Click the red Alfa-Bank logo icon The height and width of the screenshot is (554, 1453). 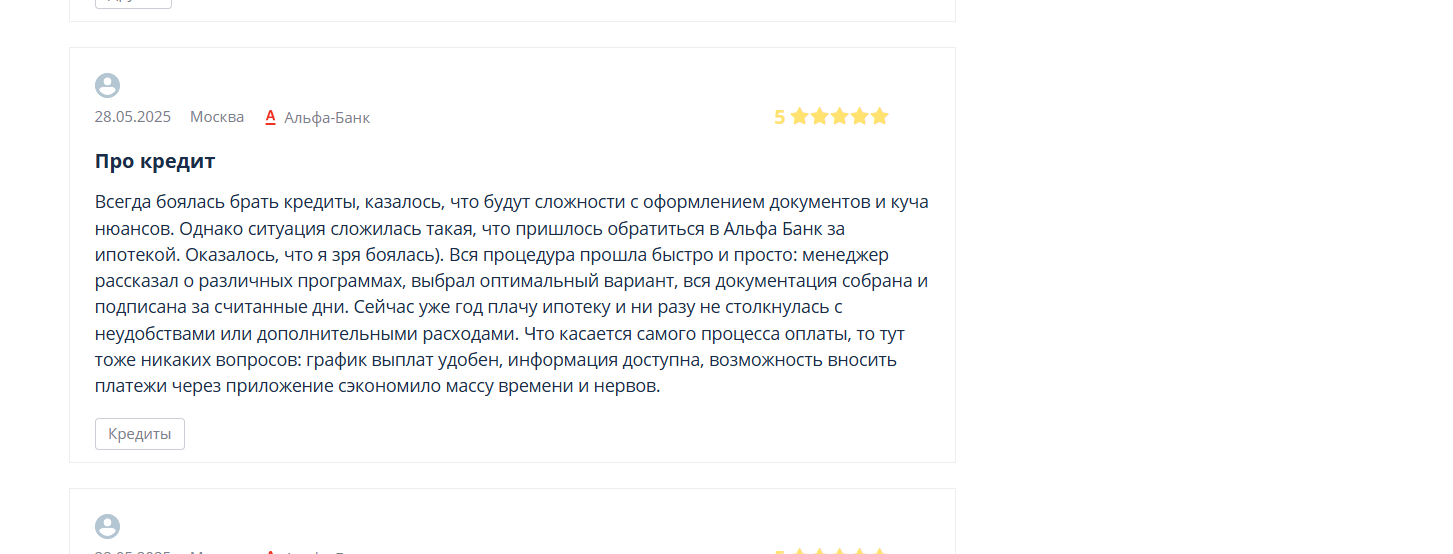(270, 117)
